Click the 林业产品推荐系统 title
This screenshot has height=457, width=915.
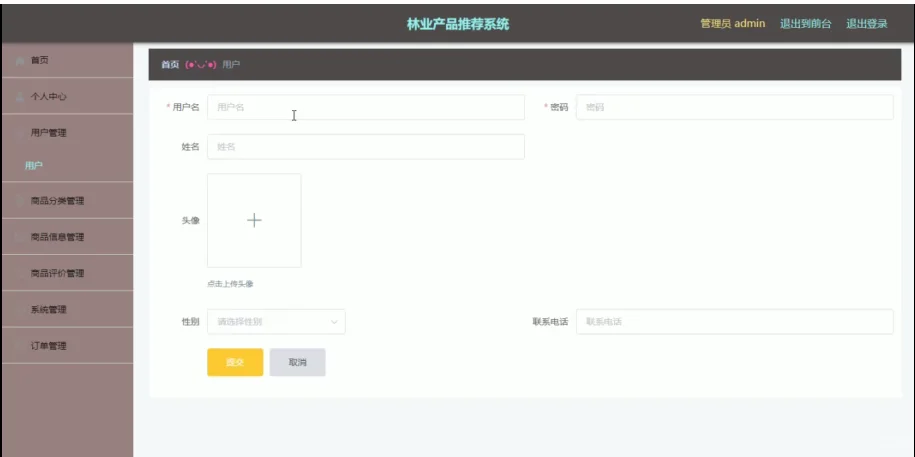(458, 25)
